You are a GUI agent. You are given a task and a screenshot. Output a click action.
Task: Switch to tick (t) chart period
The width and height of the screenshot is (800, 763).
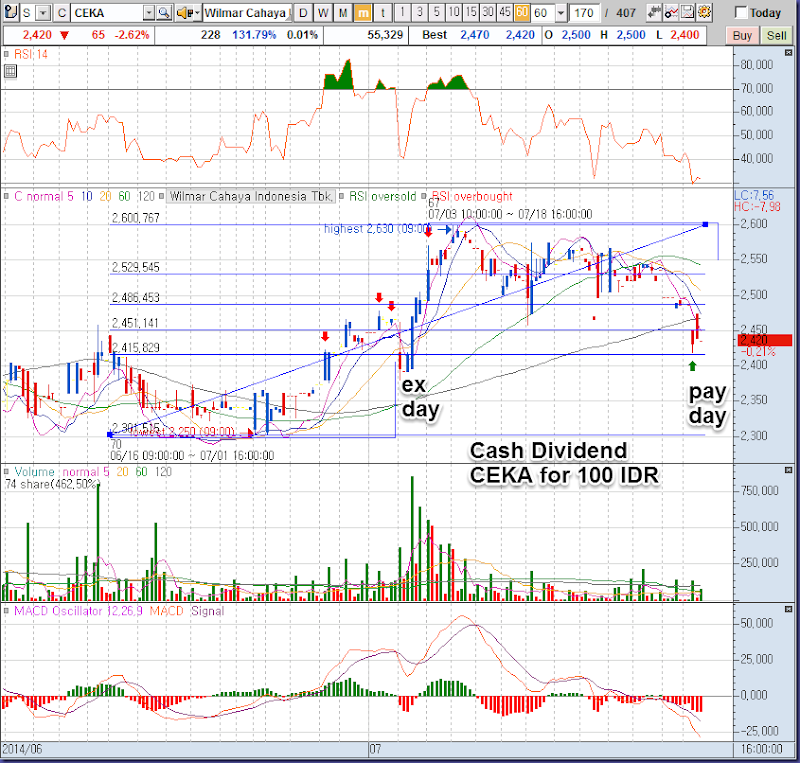[x=383, y=12]
